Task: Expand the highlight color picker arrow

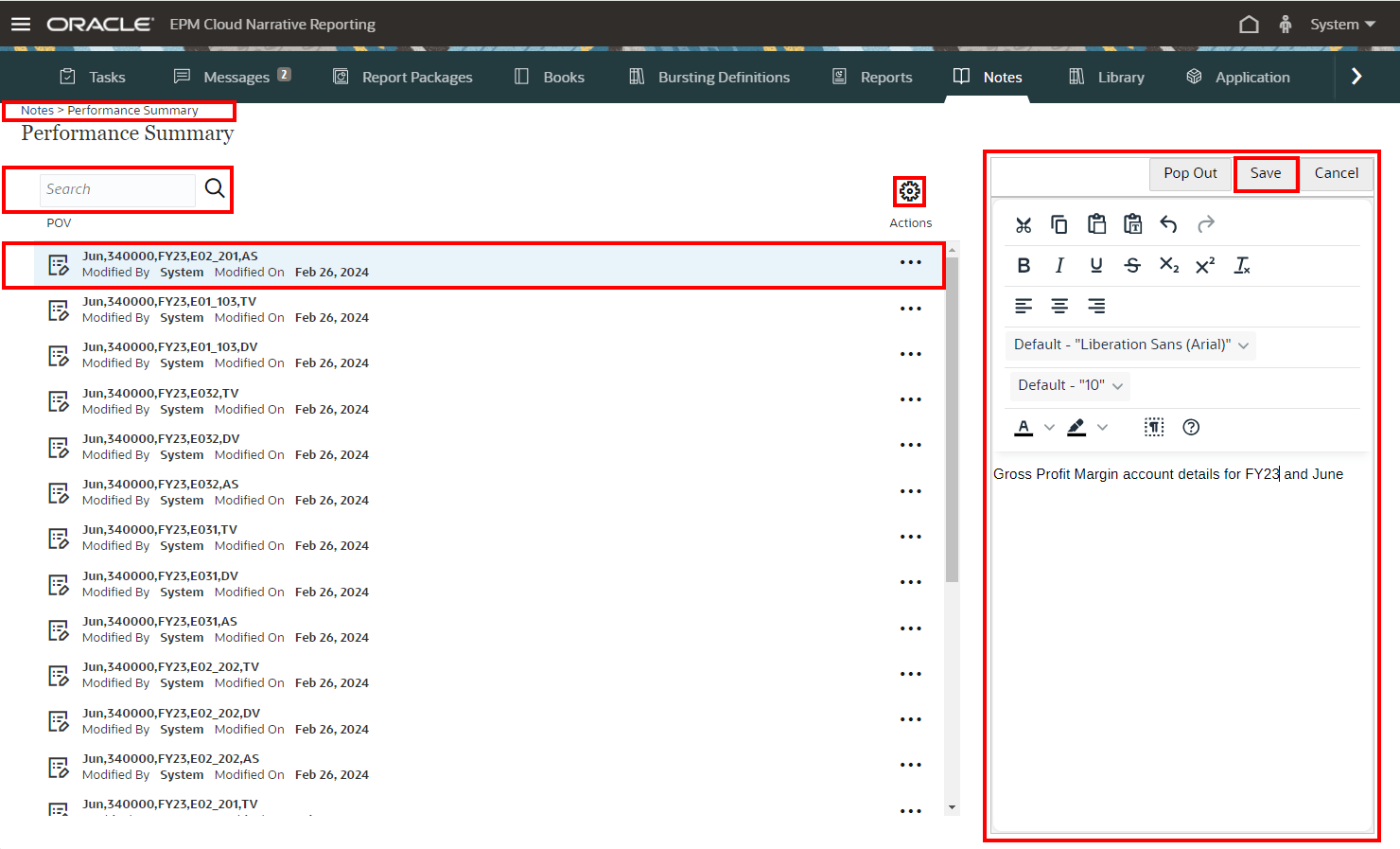Action: pyautogui.click(x=1102, y=427)
